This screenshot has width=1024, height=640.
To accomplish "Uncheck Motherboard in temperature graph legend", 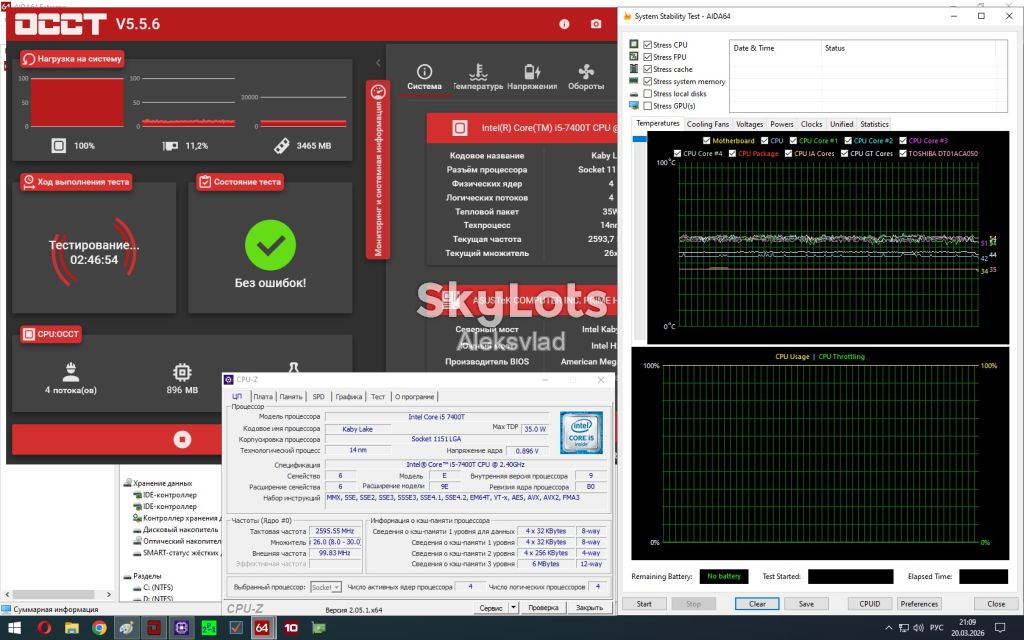I will click(x=707, y=140).
